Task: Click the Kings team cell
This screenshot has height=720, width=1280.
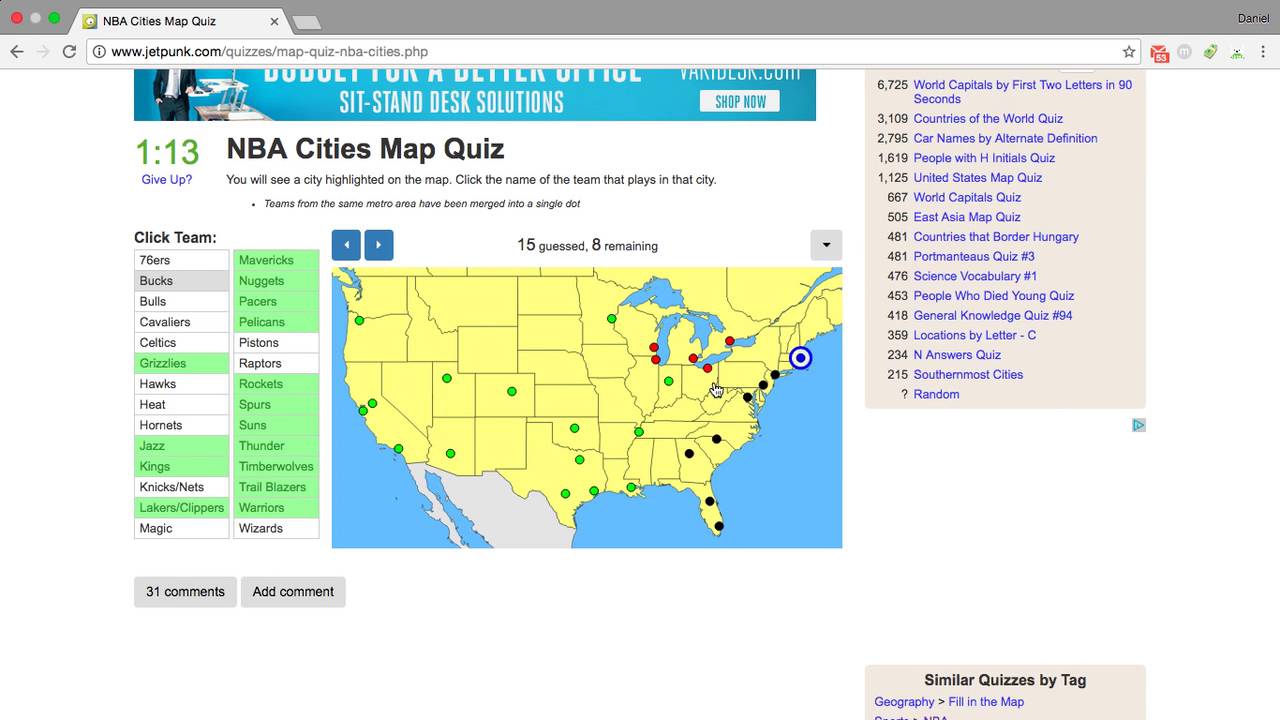Action: [182, 467]
